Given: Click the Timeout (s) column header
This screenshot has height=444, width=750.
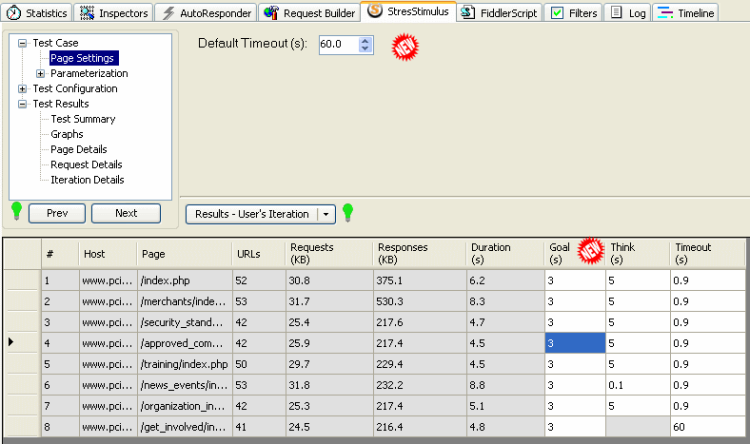Looking at the screenshot, I should click(x=707, y=254).
